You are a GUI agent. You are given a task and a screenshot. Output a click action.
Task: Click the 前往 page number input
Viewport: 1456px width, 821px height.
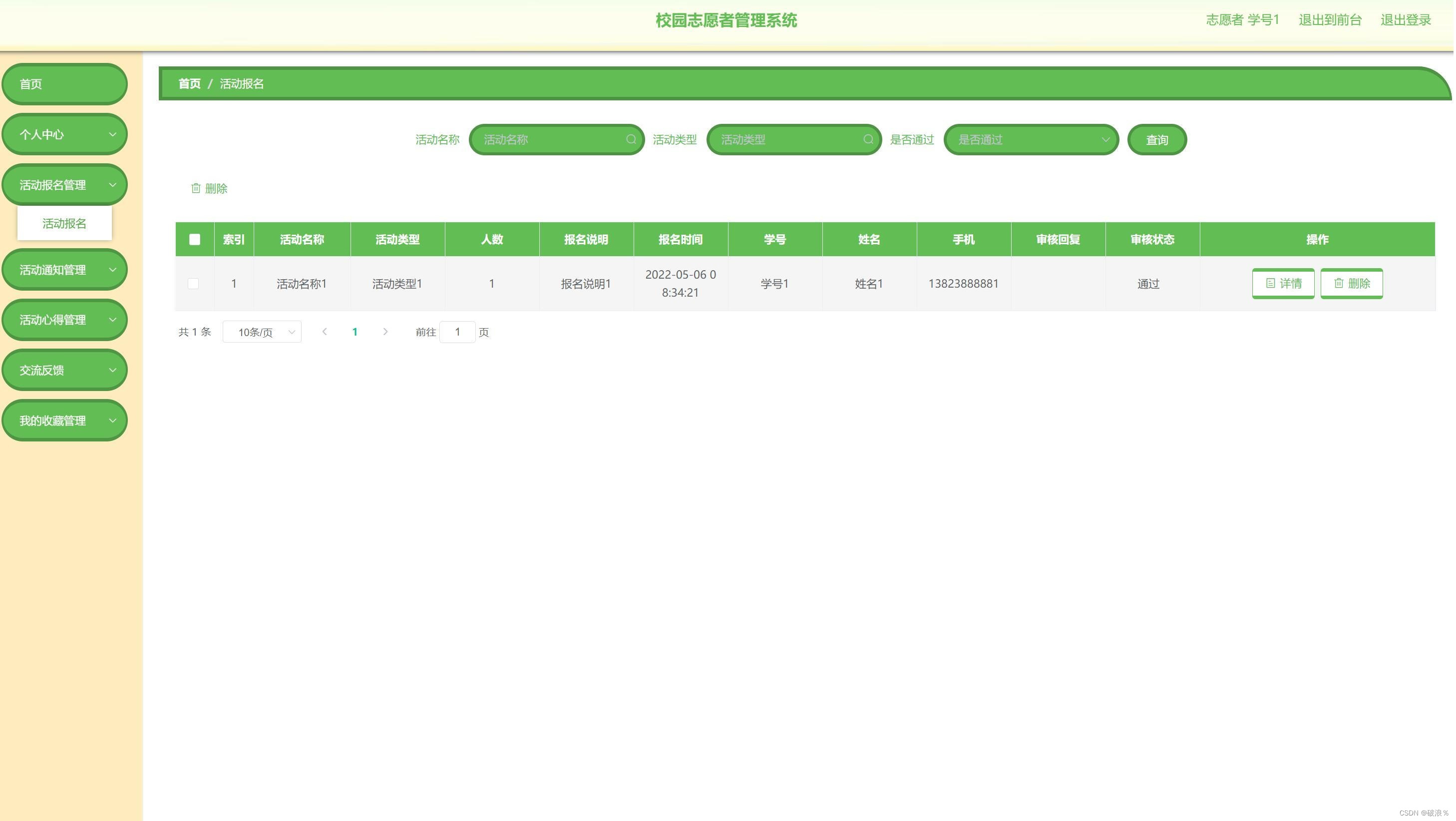tap(457, 332)
